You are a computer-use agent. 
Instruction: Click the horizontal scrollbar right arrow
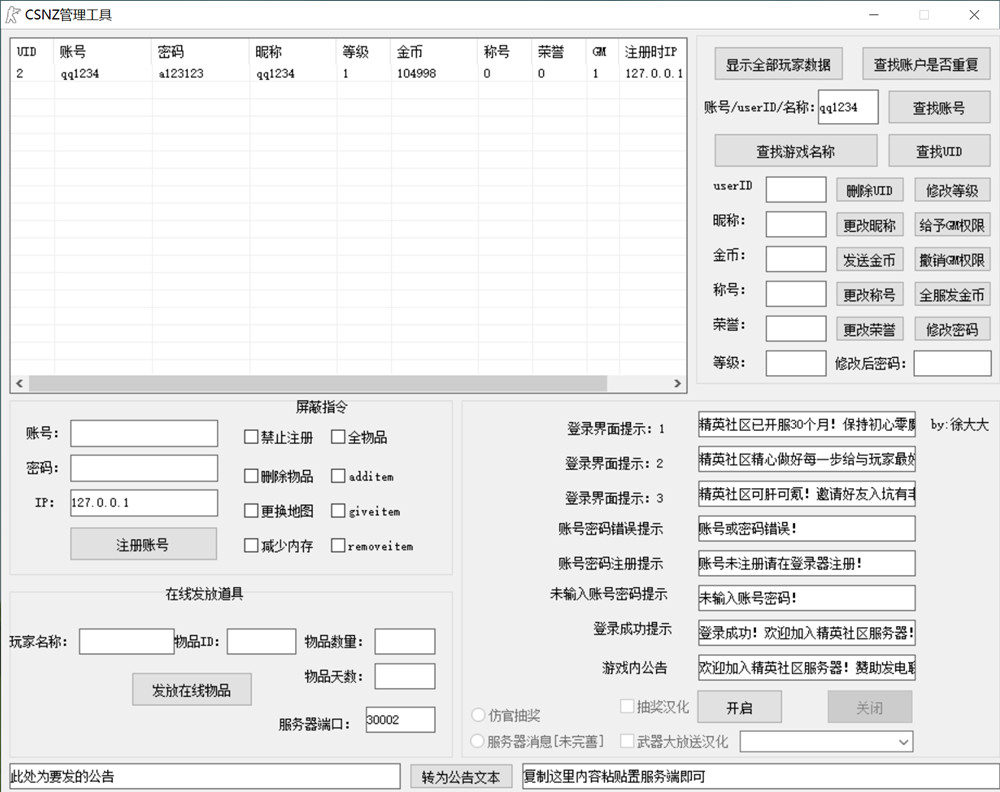pos(677,384)
